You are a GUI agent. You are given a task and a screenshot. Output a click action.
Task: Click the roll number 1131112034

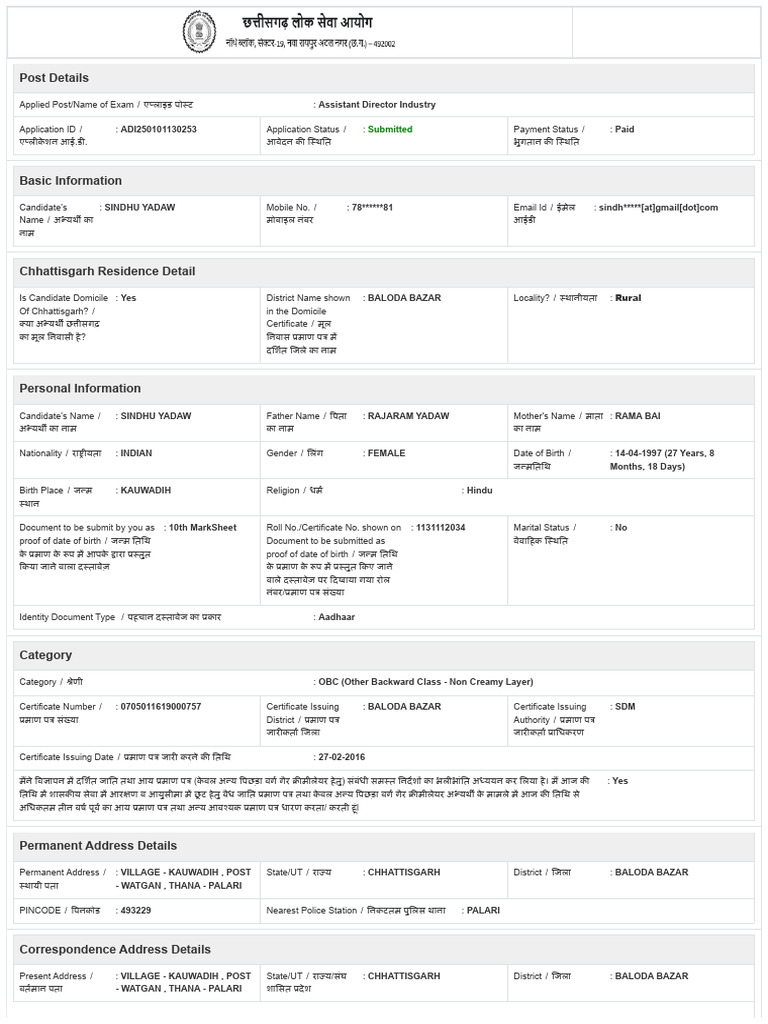441,528
